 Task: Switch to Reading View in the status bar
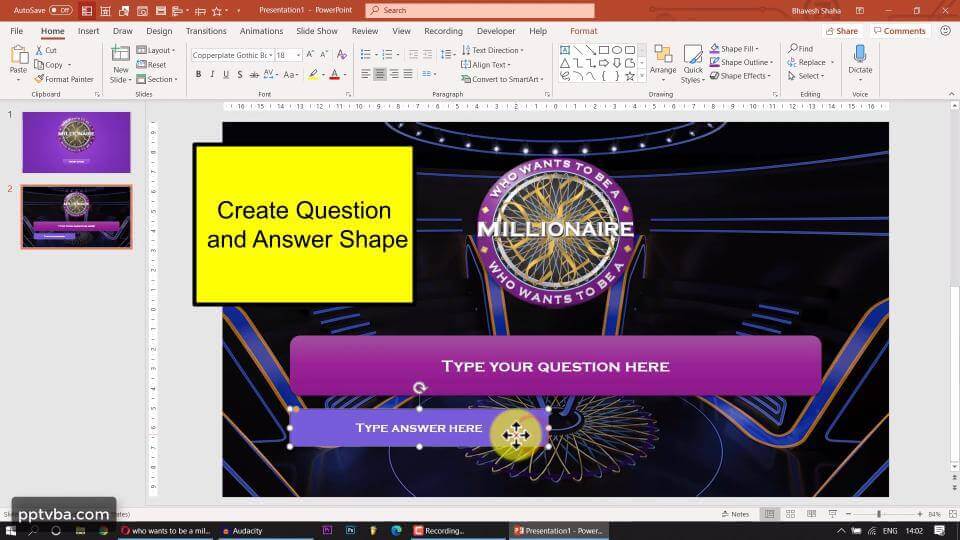tap(811, 514)
